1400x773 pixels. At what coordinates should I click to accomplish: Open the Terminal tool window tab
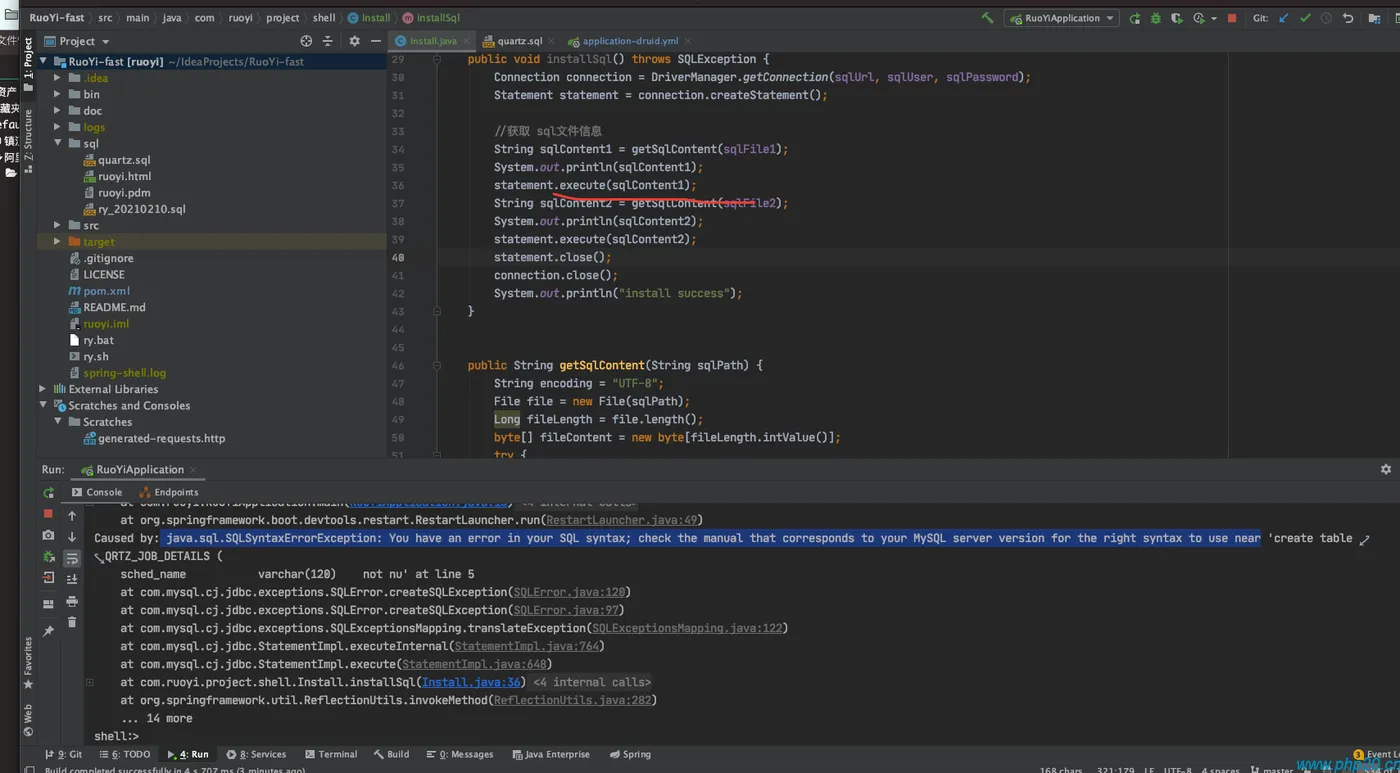[x=331, y=754]
